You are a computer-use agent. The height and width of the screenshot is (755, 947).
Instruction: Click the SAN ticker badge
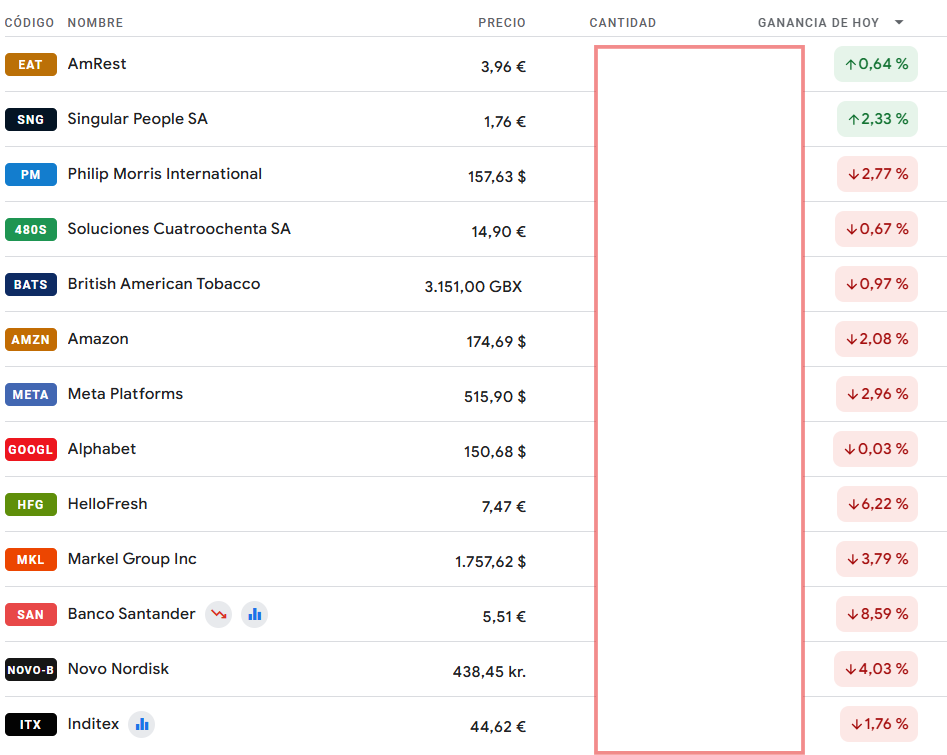point(31,614)
